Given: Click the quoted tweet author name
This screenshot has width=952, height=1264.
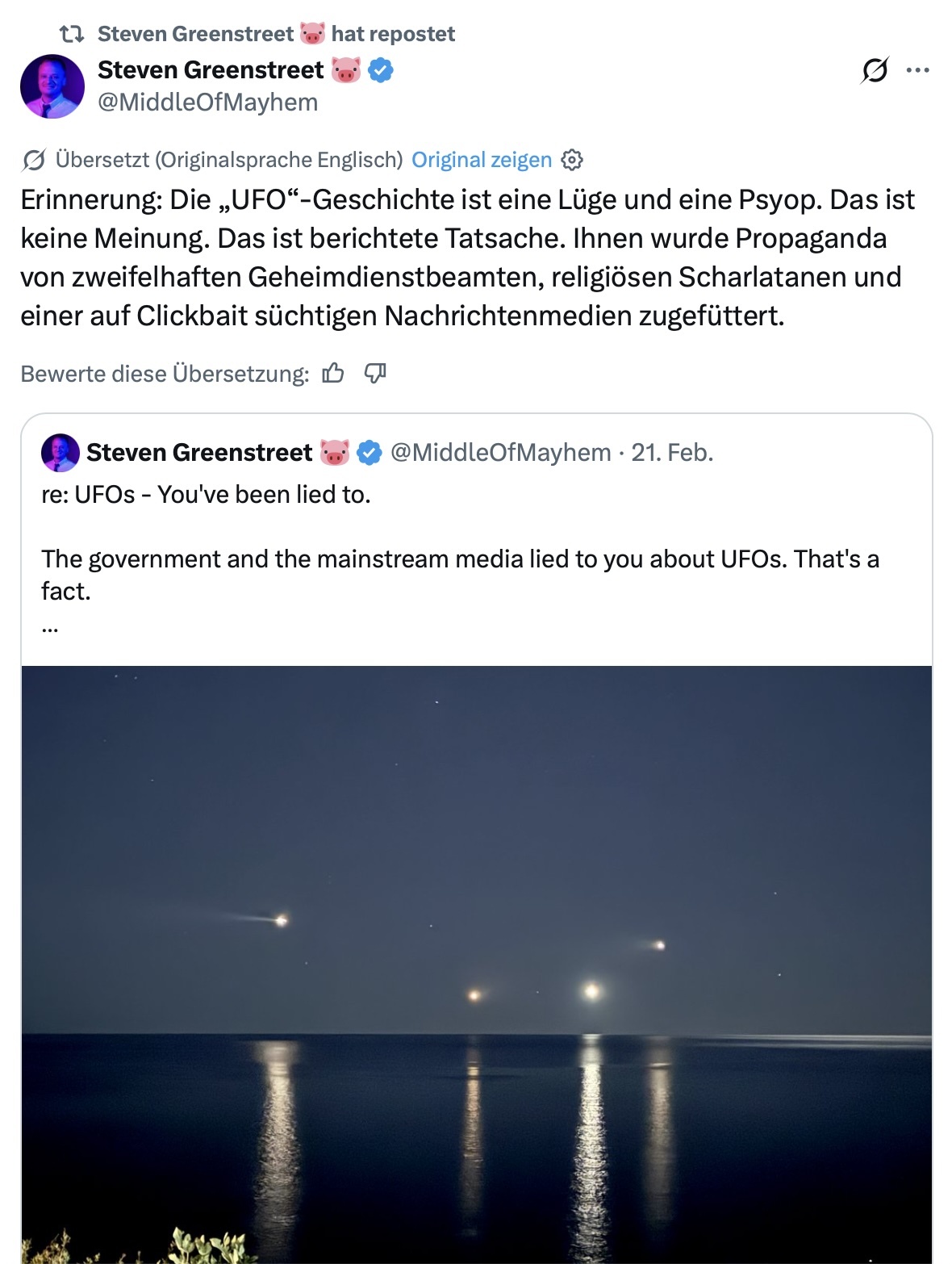Looking at the screenshot, I should pos(199,453).
